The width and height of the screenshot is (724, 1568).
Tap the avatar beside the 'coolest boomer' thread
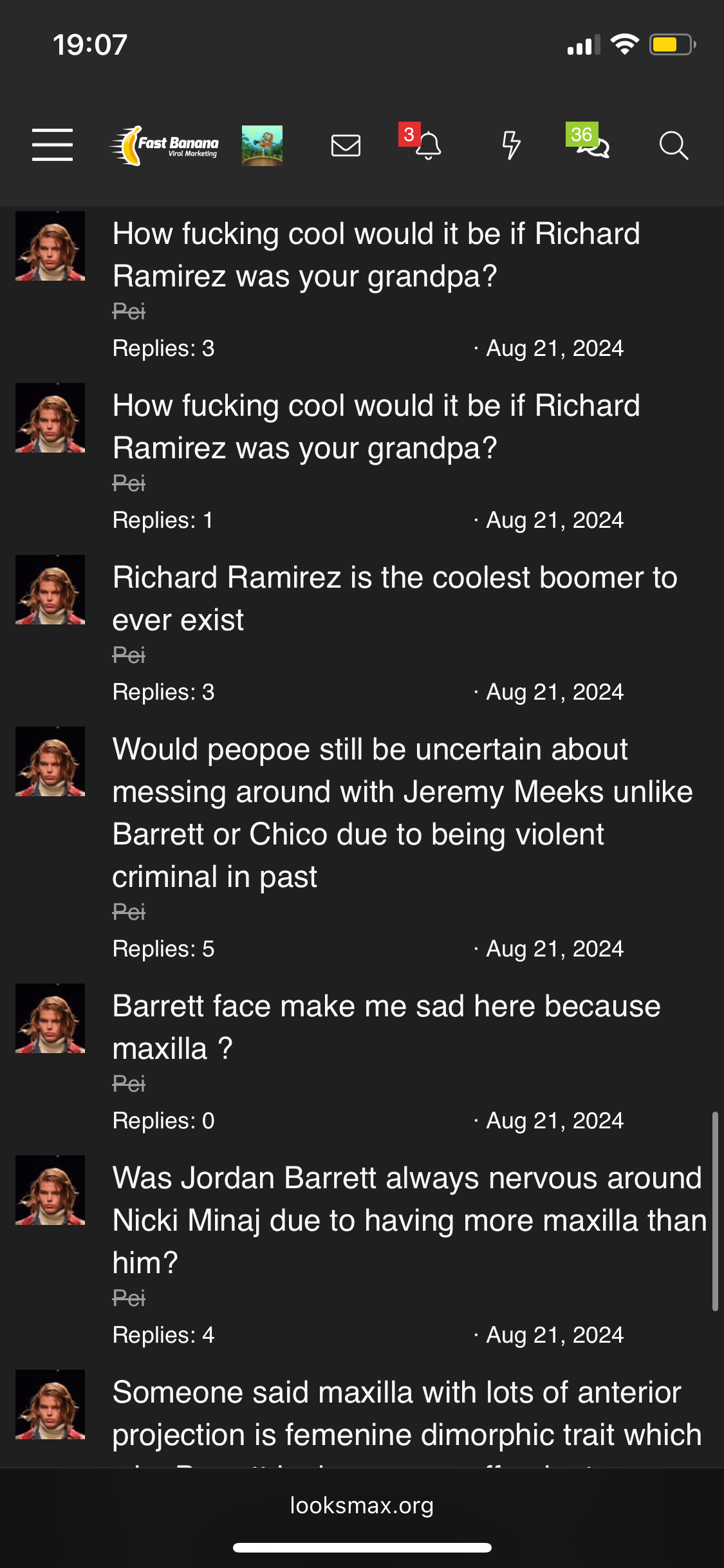[x=50, y=590]
